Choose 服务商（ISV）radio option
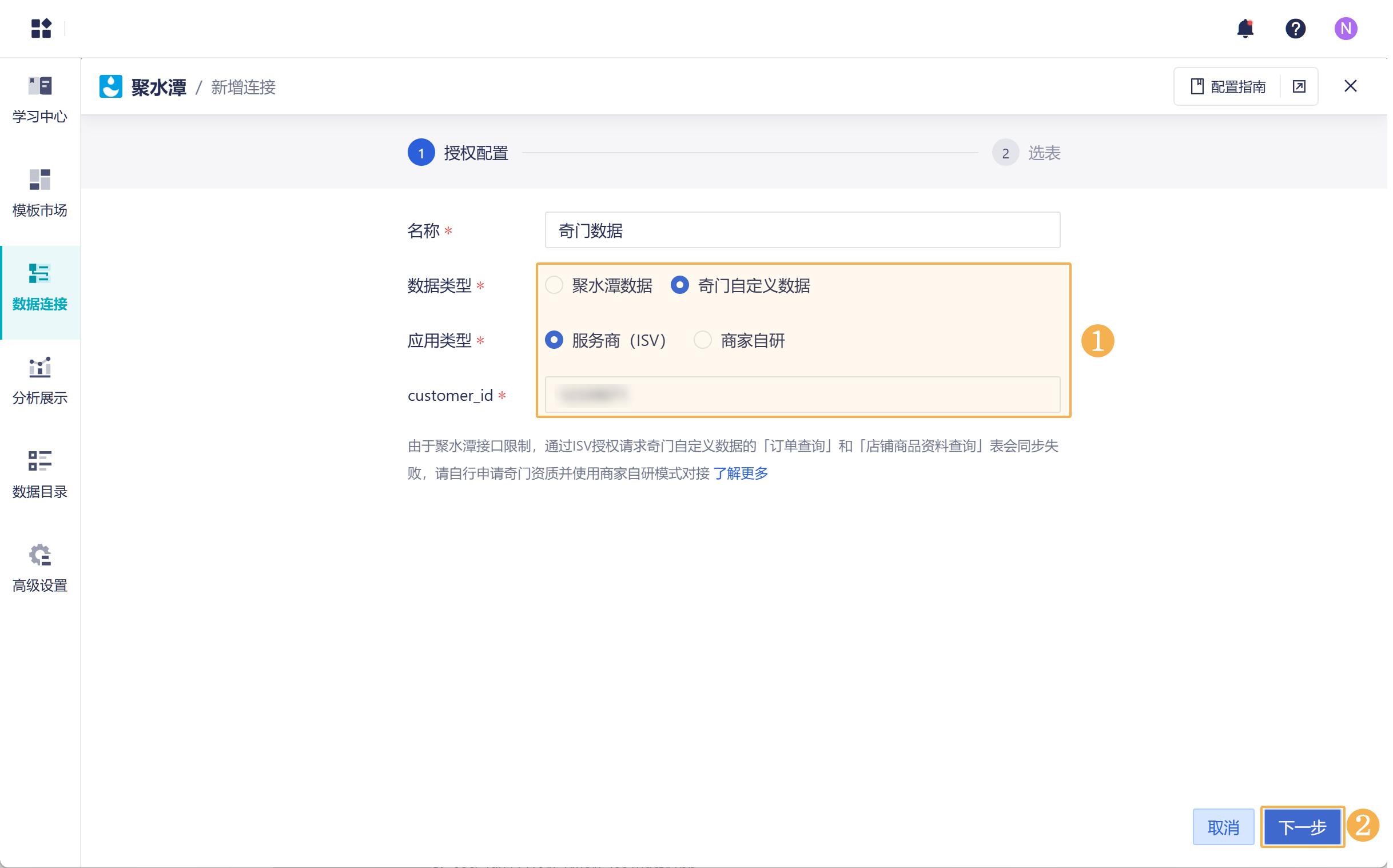Screen dimensions: 1393x868 (x=554, y=340)
